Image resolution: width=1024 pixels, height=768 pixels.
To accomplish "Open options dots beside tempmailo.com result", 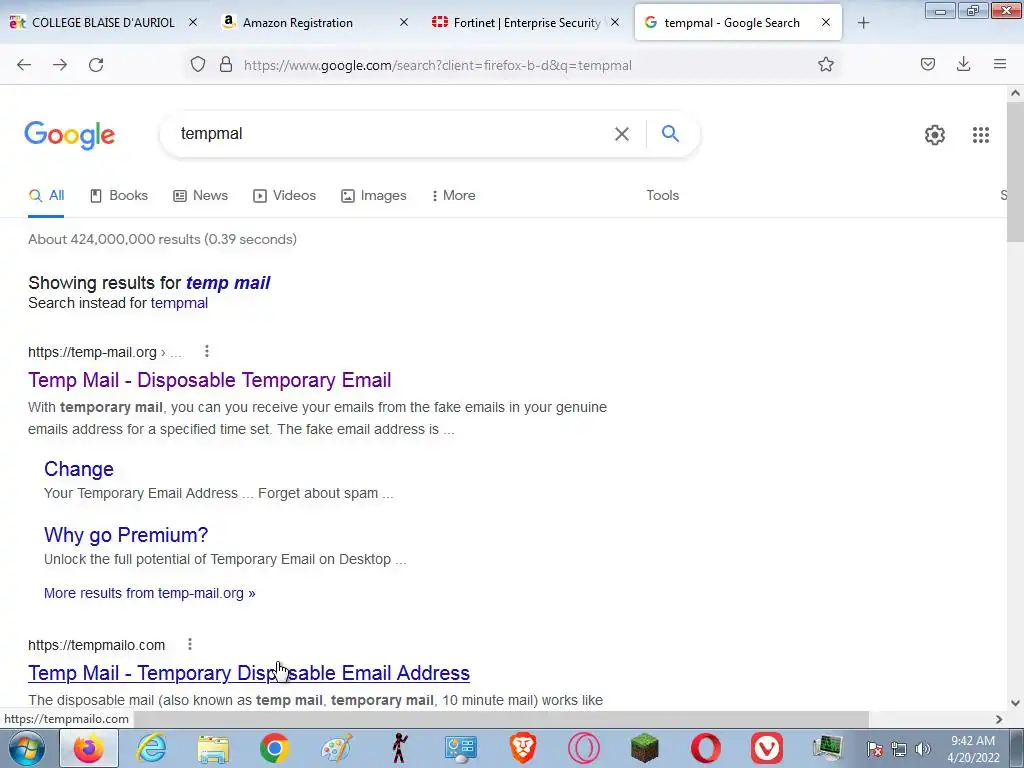I will pyautogui.click(x=190, y=645).
